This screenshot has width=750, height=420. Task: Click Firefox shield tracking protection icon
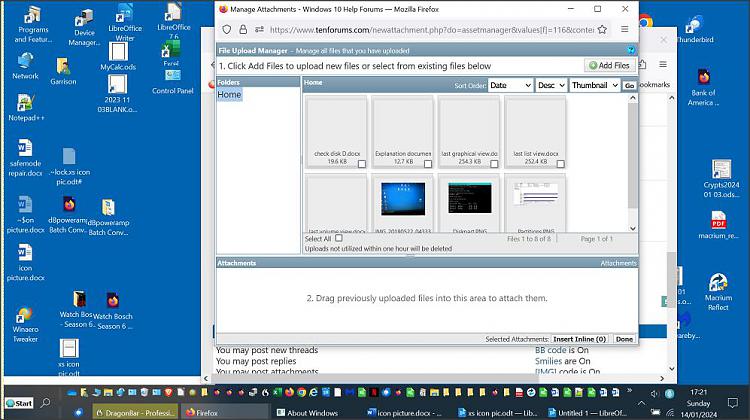pyautogui.click(x=227, y=30)
